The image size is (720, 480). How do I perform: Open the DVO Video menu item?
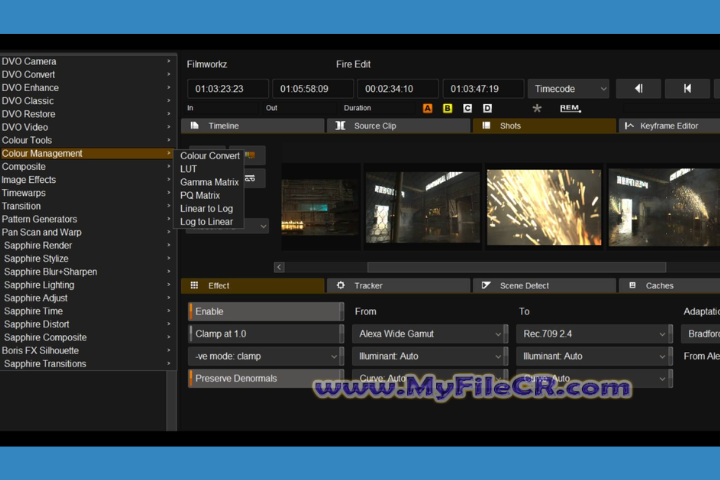pyautogui.click(x=86, y=127)
